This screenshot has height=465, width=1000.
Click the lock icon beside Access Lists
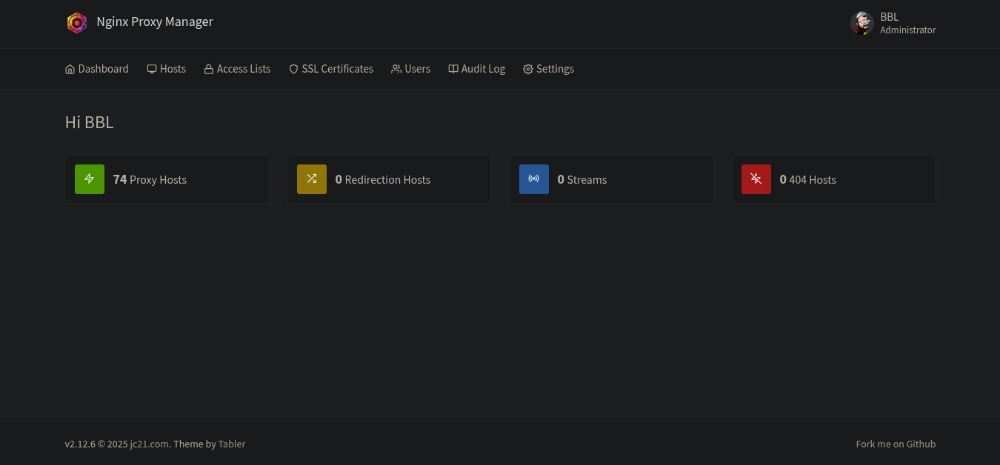click(209, 69)
